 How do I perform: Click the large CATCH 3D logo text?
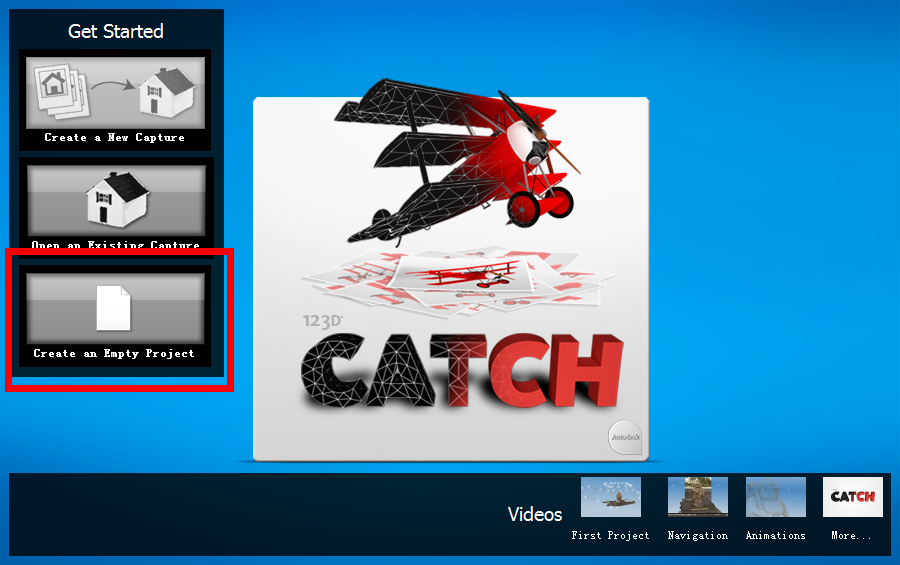point(462,371)
